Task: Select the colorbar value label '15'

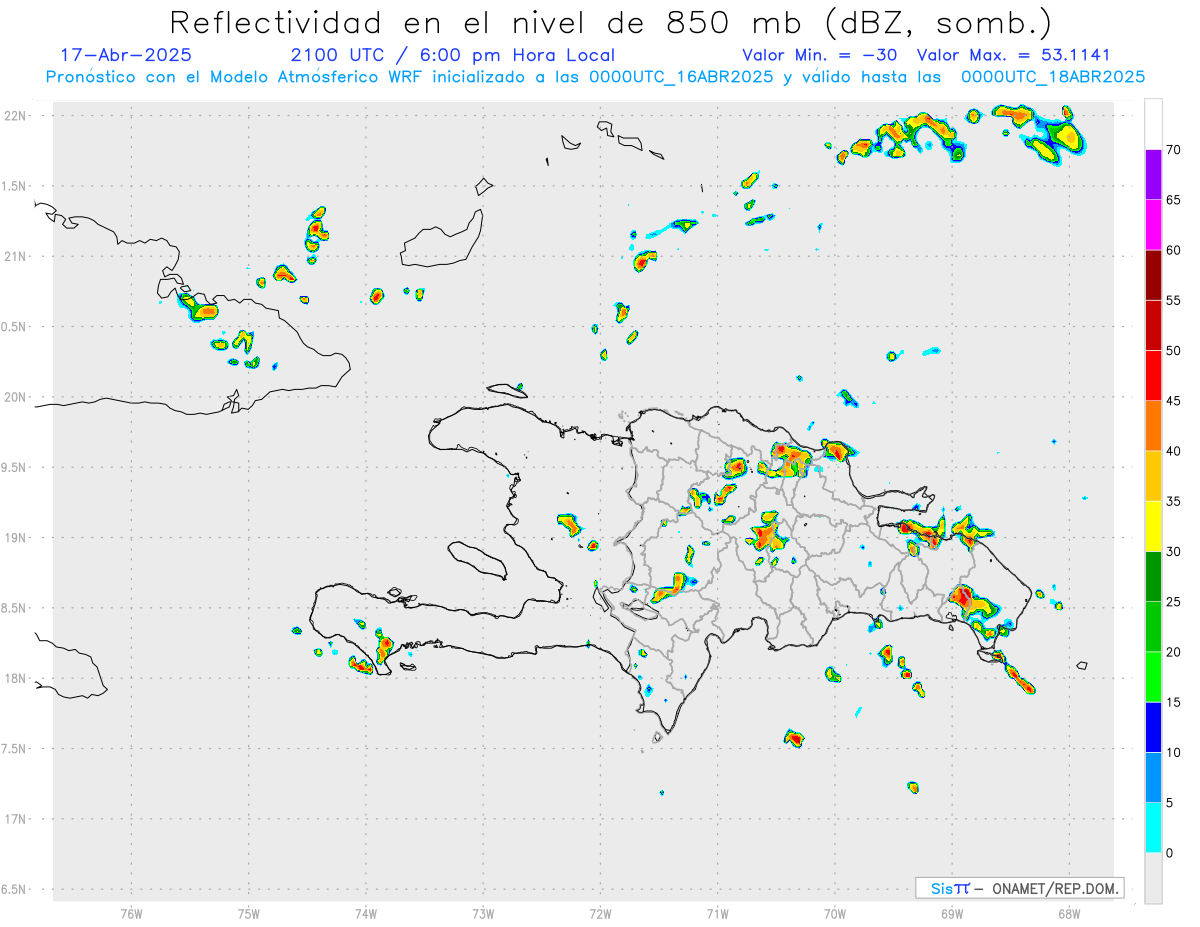Action: click(1173, 702)
